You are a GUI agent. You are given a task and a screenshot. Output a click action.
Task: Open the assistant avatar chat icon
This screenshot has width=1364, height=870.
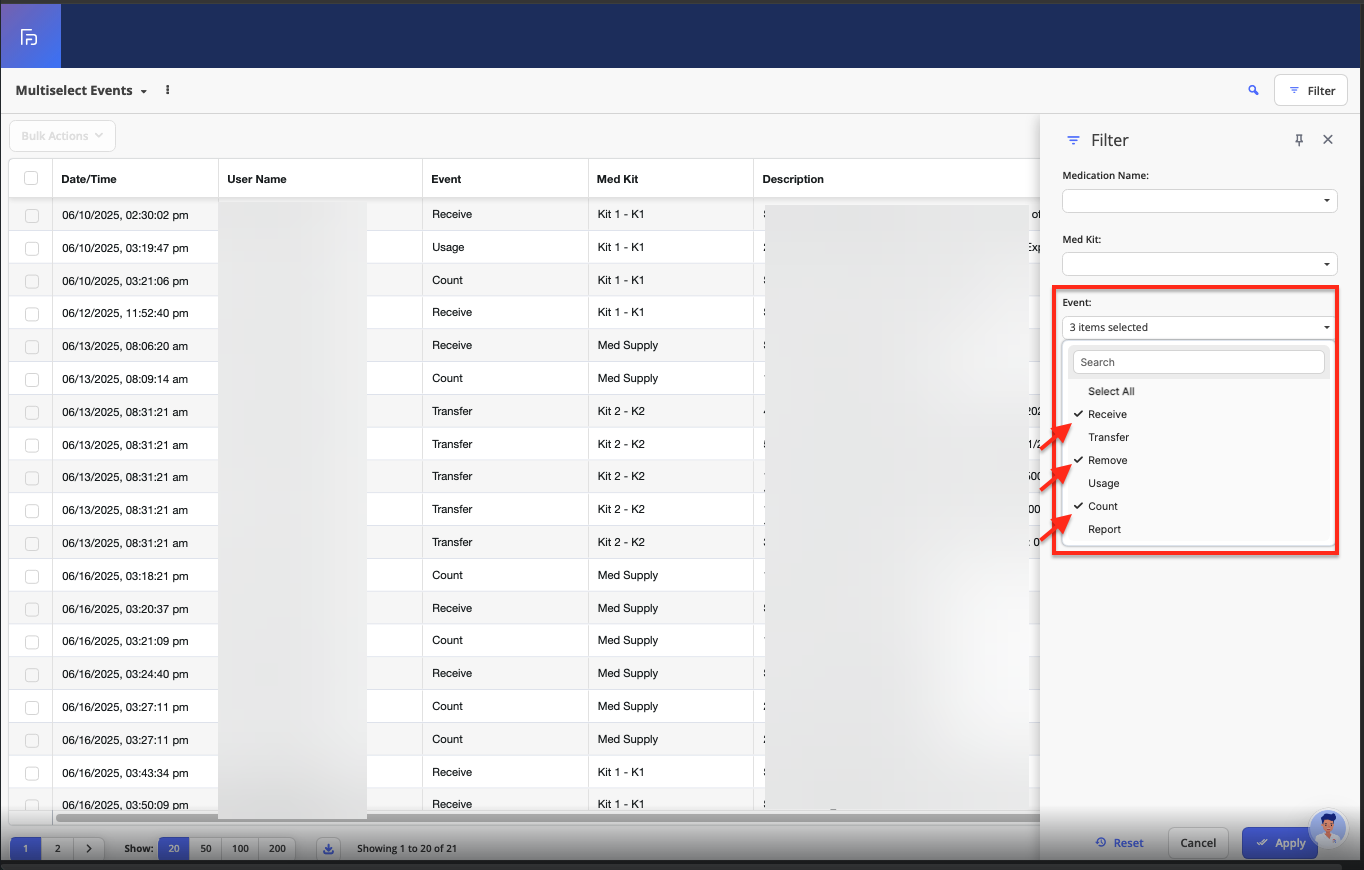pyautogui.click(x=1327, y=829)
